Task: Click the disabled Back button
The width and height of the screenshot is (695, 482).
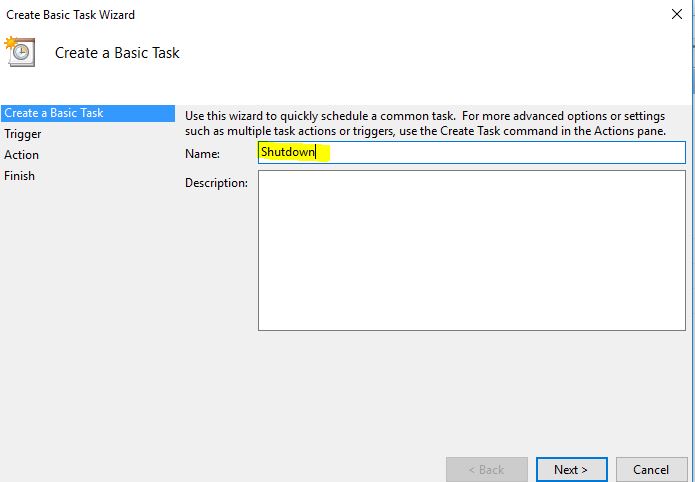Action: point(487,470)
